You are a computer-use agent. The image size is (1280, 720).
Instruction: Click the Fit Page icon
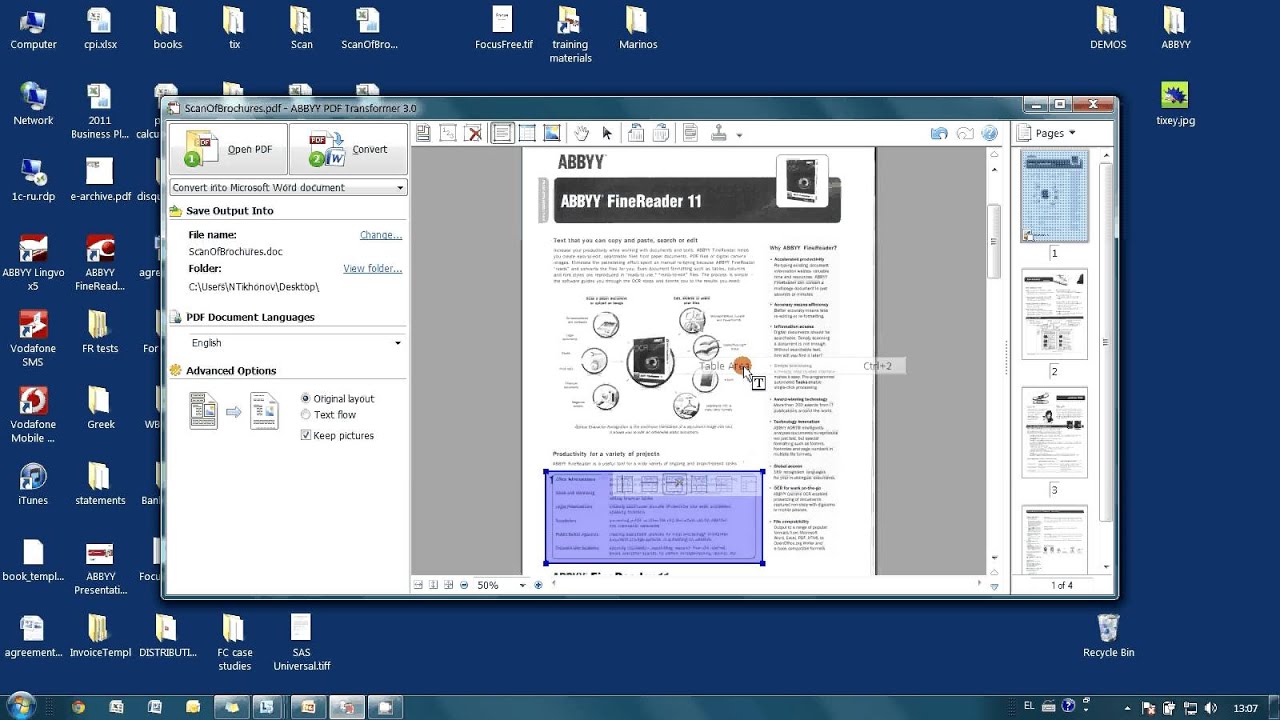[448, 585]
